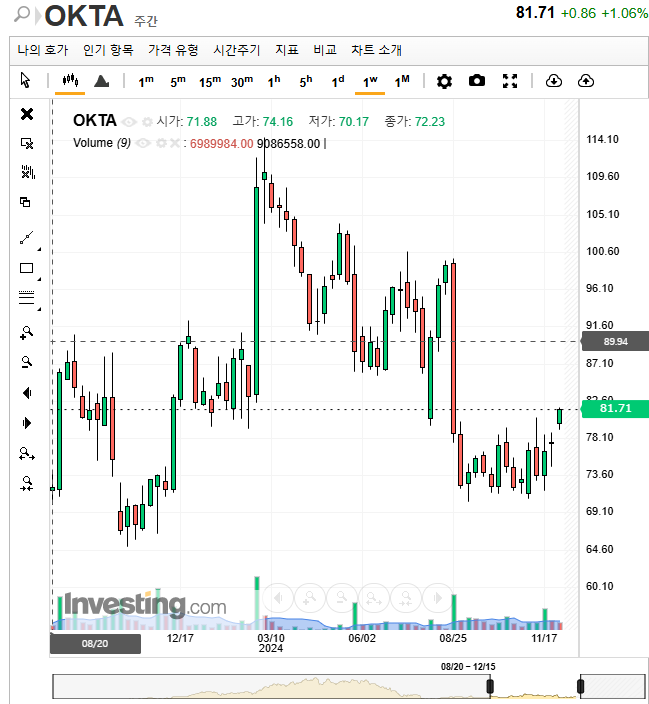Click the 81.71 current price label
Screen dimensions: 649x704
click(x=615, y=409)
